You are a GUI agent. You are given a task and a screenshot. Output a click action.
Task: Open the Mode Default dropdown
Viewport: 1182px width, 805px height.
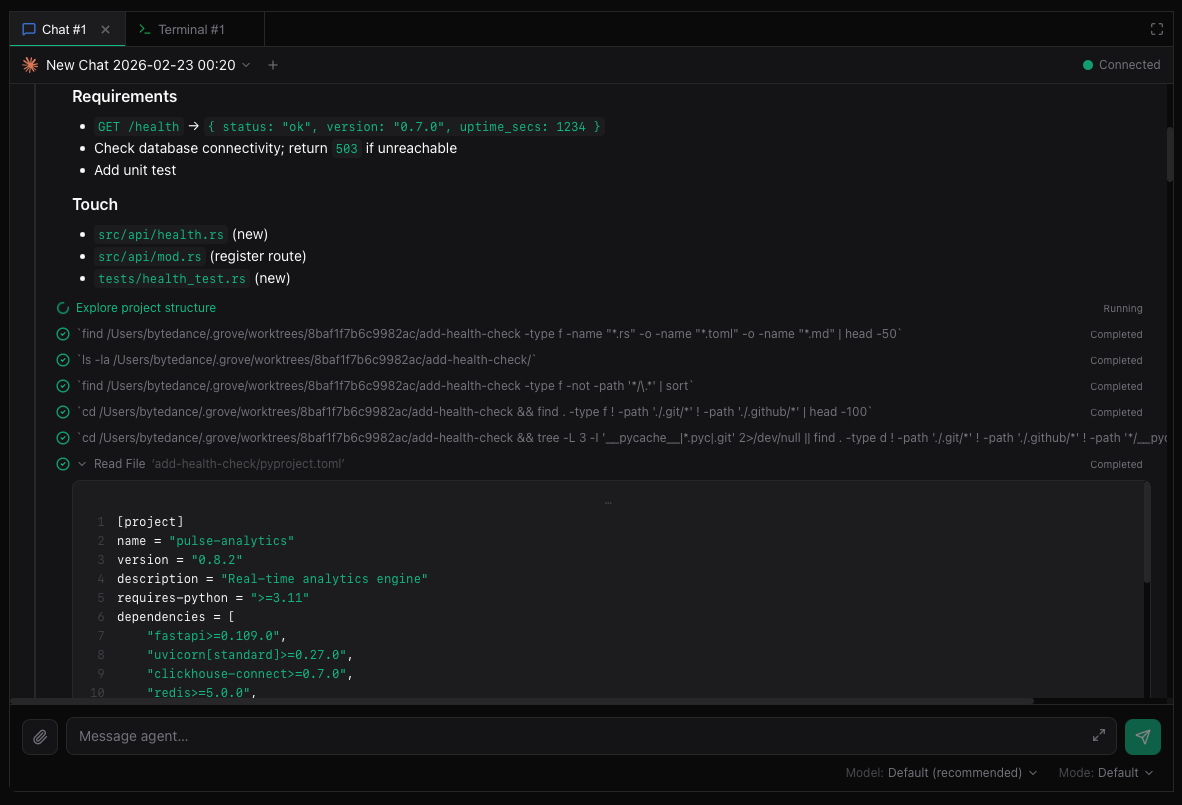pyautogui.click(x=1125, y=773)
